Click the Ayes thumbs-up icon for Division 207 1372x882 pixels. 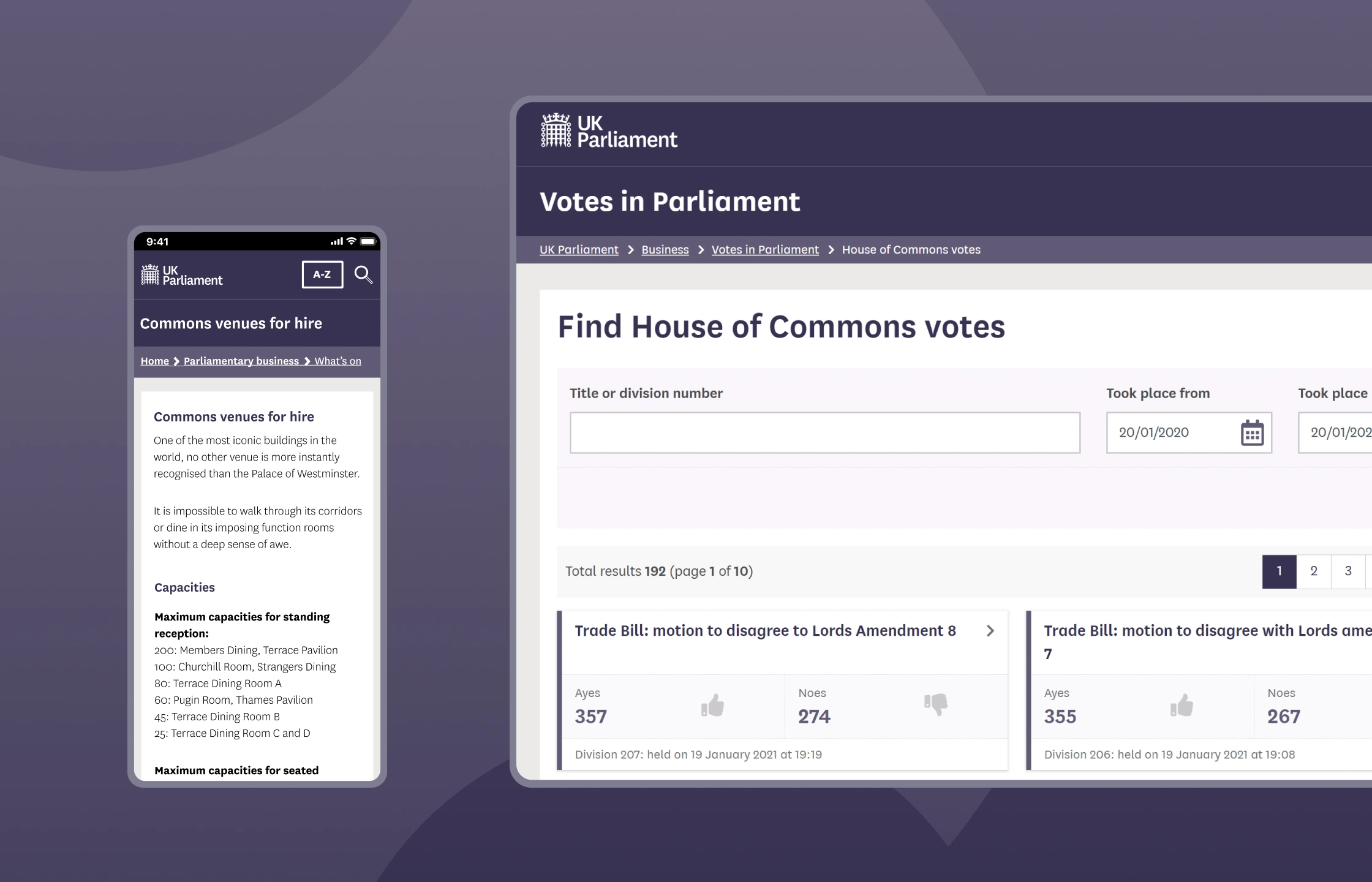click(713, 706)
